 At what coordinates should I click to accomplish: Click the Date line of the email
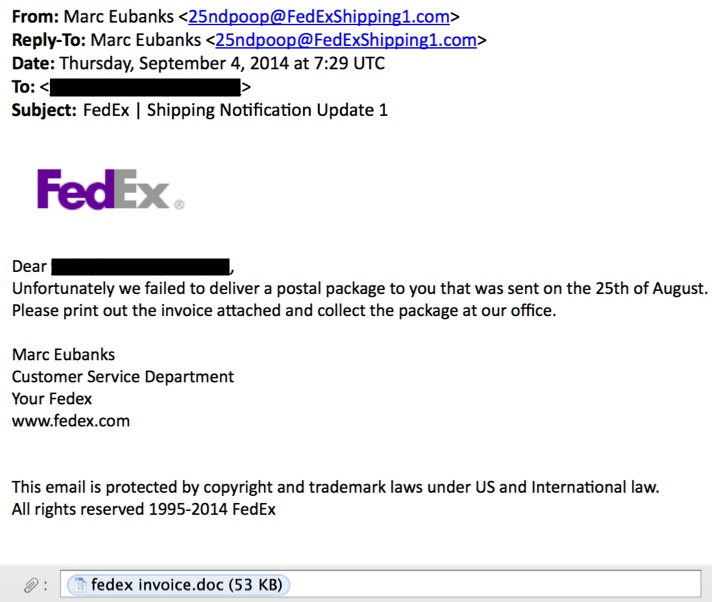tap(198, 64)
